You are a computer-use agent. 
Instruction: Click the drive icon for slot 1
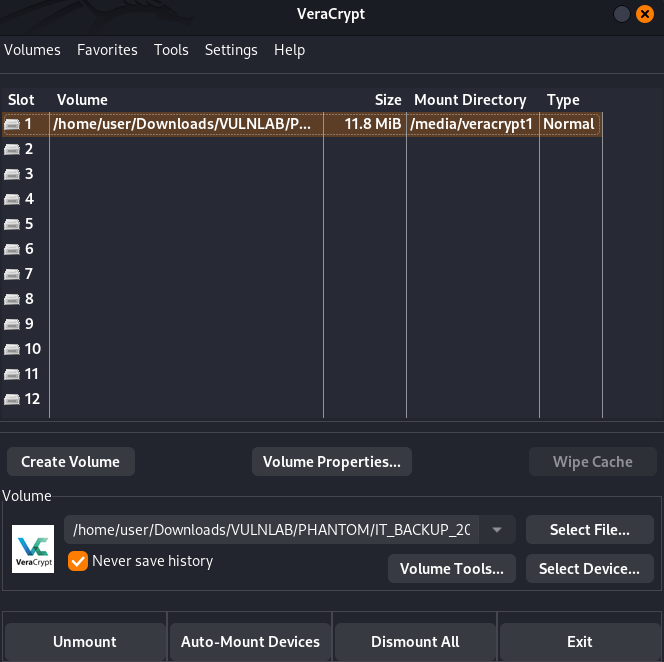12,125
